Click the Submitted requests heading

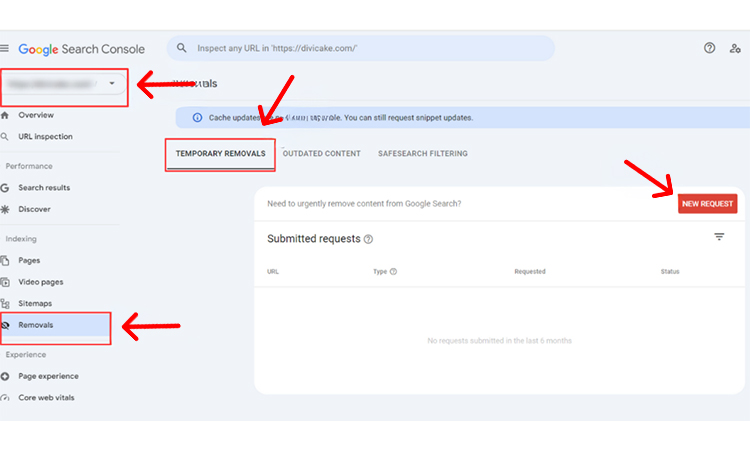pos(314,239)
